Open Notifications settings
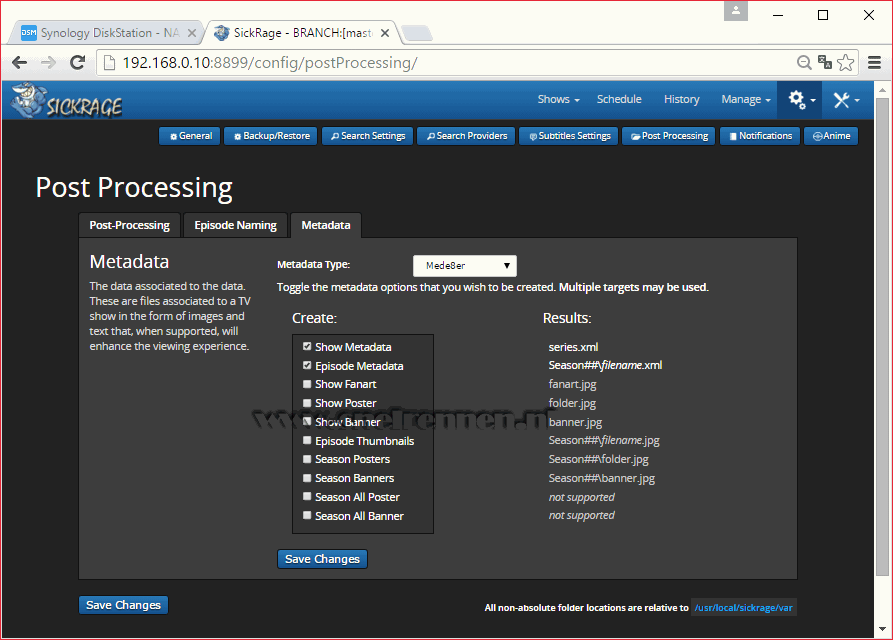The image size is (893, 640). (760, 136)
